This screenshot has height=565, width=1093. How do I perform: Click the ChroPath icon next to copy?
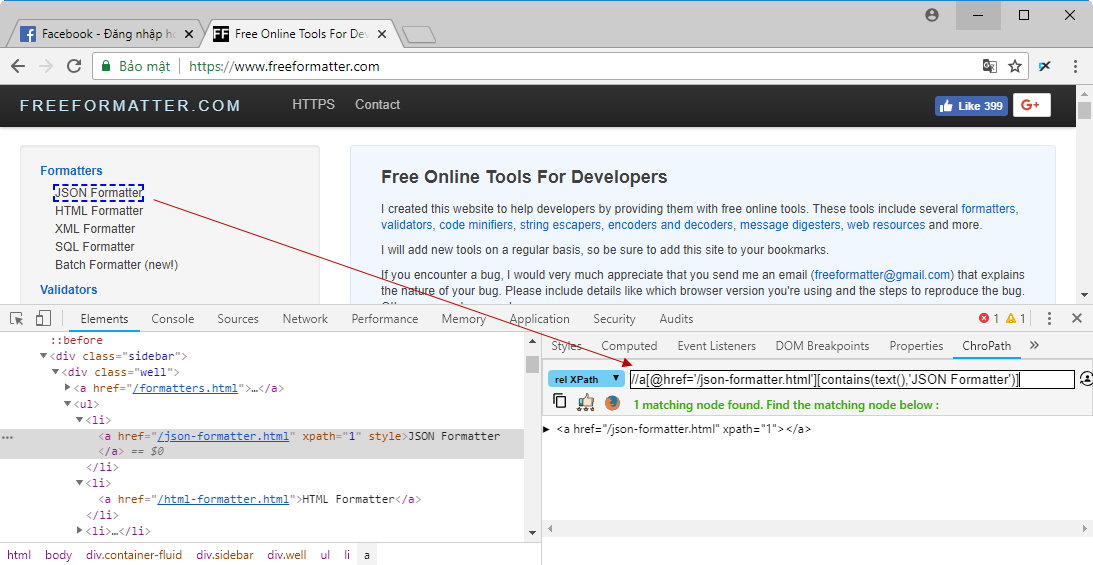coord(586,402)
